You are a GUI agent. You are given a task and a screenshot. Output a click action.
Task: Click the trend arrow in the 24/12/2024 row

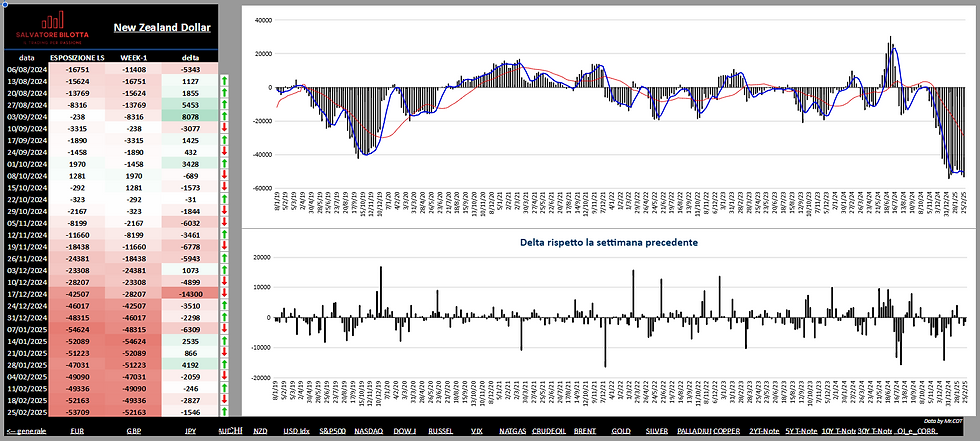point(224,305)
